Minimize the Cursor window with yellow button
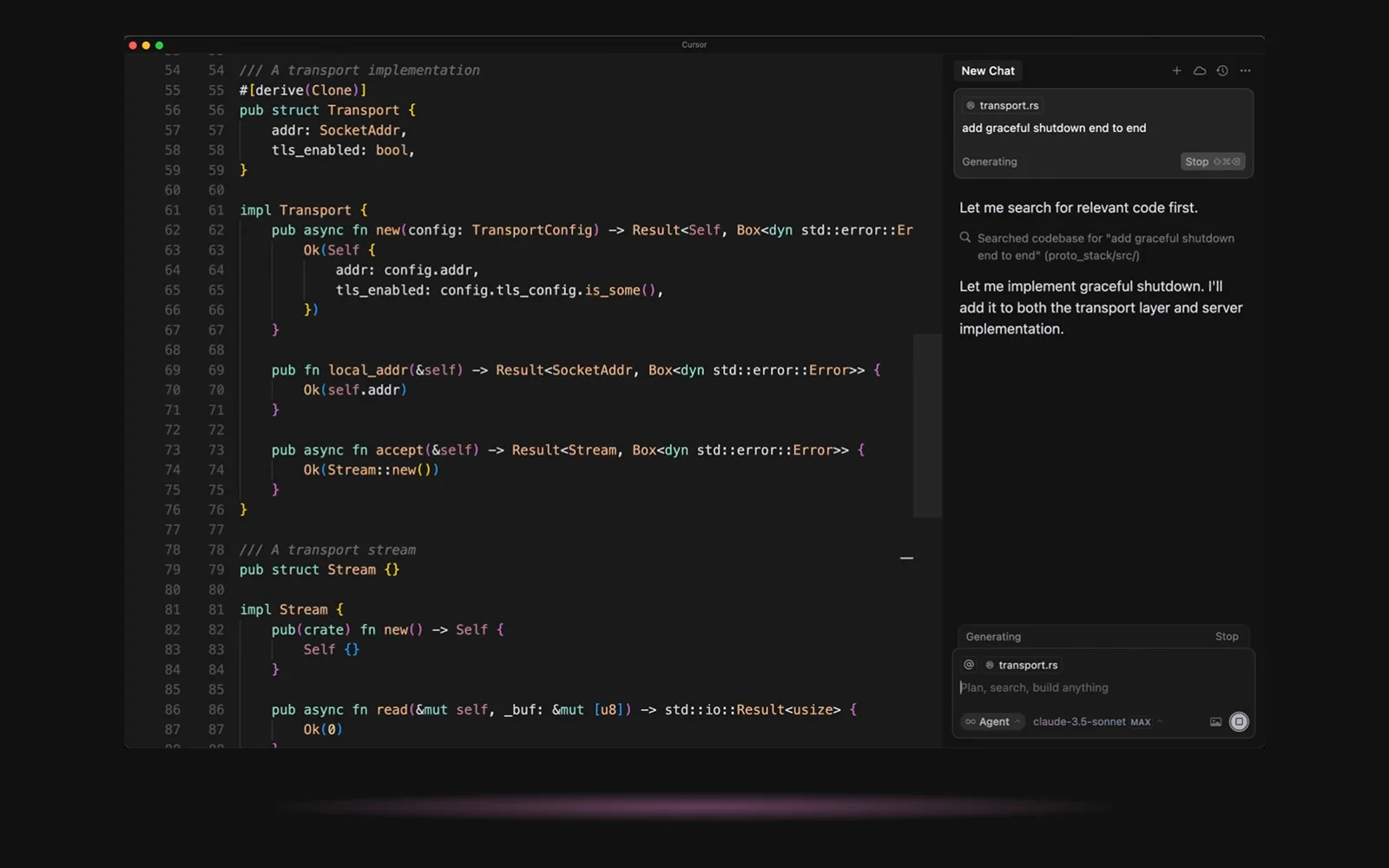This screenshot has height=868, width=1389. point(146,45)
